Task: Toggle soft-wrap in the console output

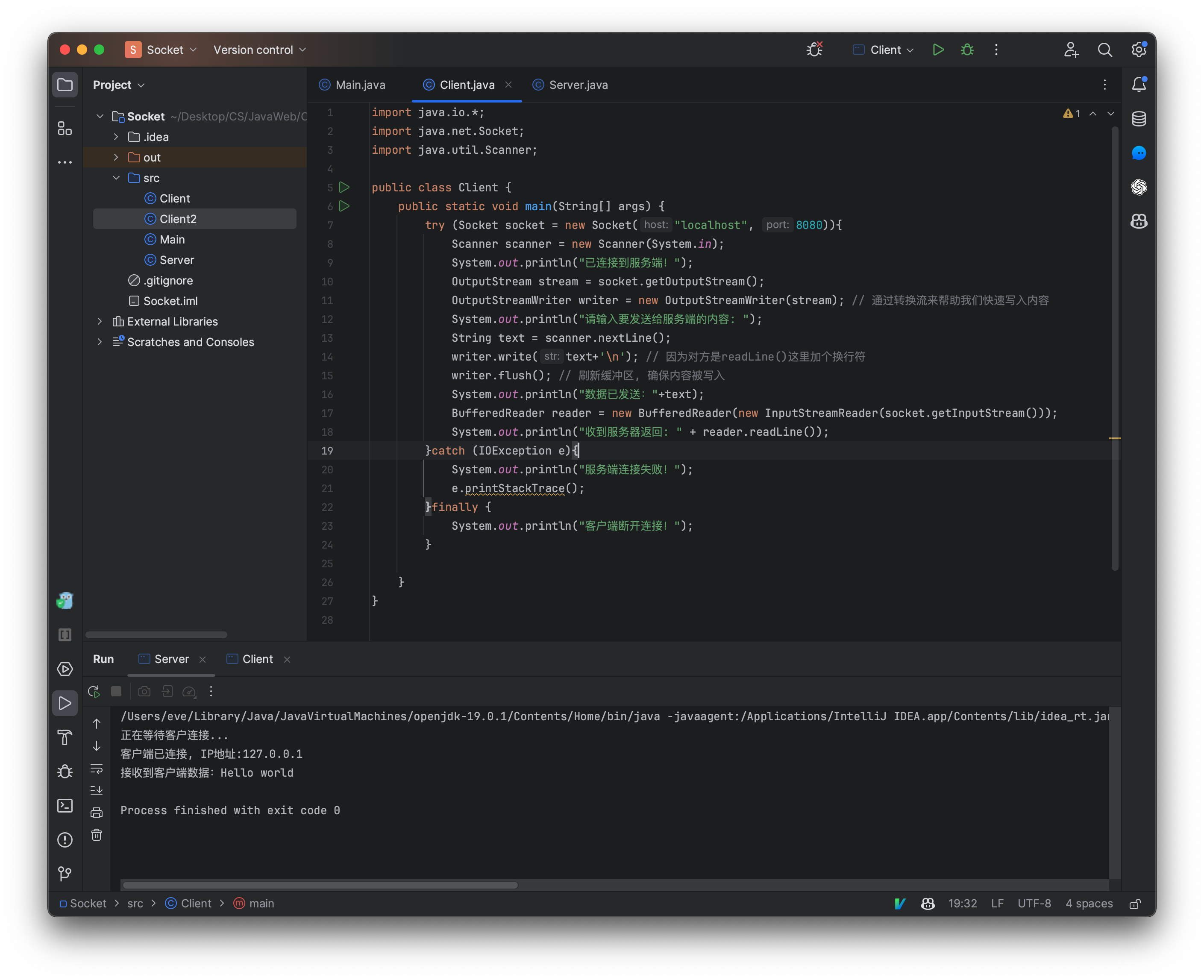Action: tap(97, 768)
